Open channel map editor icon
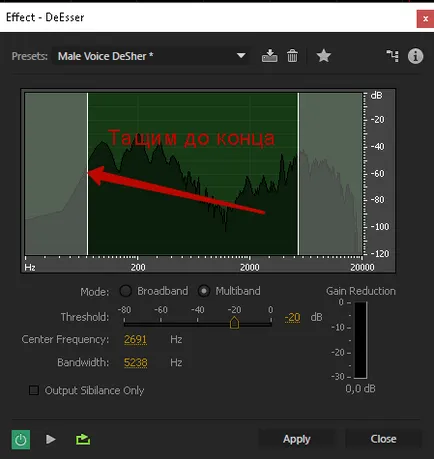The image size is (434, 459). (x=392, y=56)
